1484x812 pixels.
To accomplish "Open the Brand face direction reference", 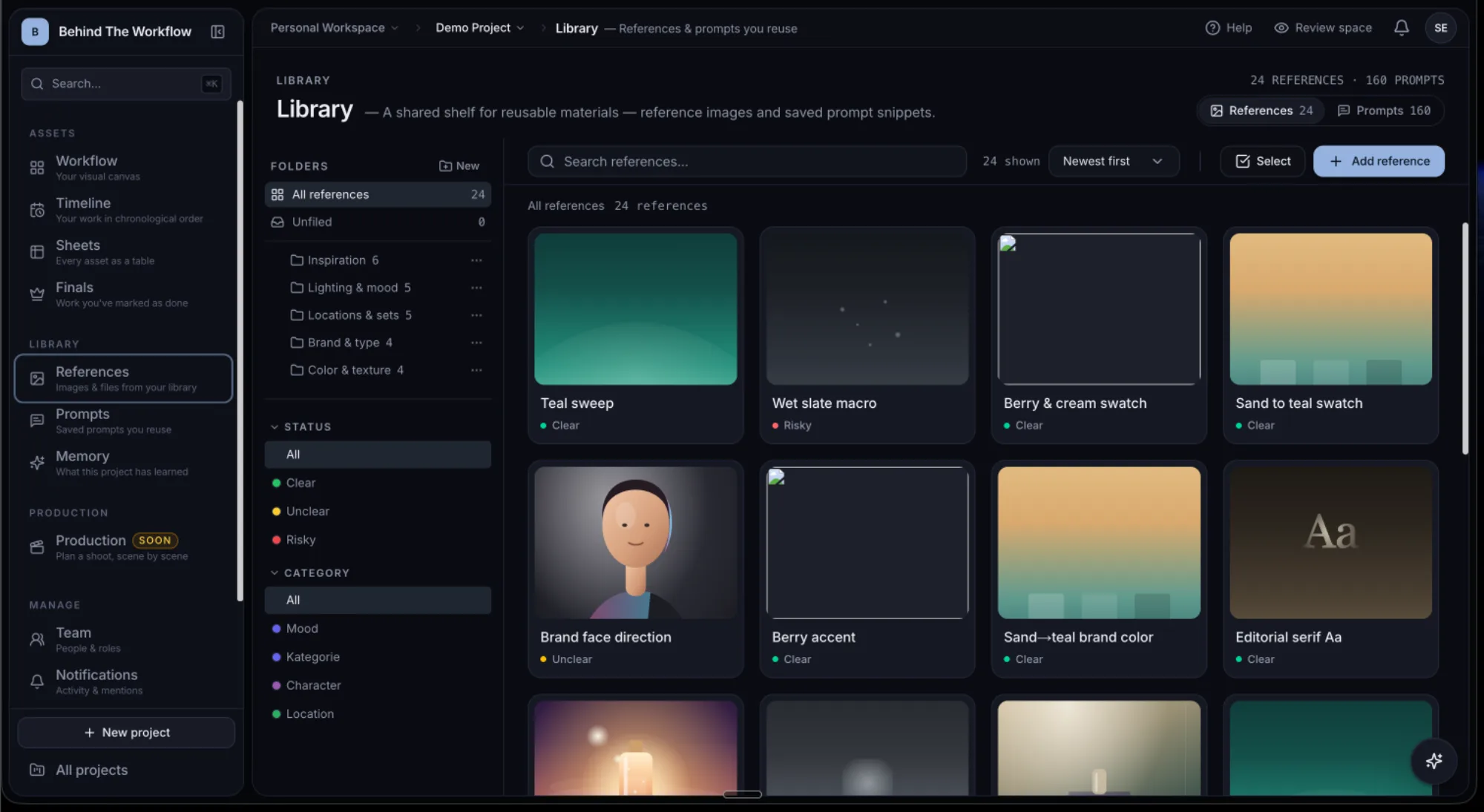I will (x=635, y=569).
